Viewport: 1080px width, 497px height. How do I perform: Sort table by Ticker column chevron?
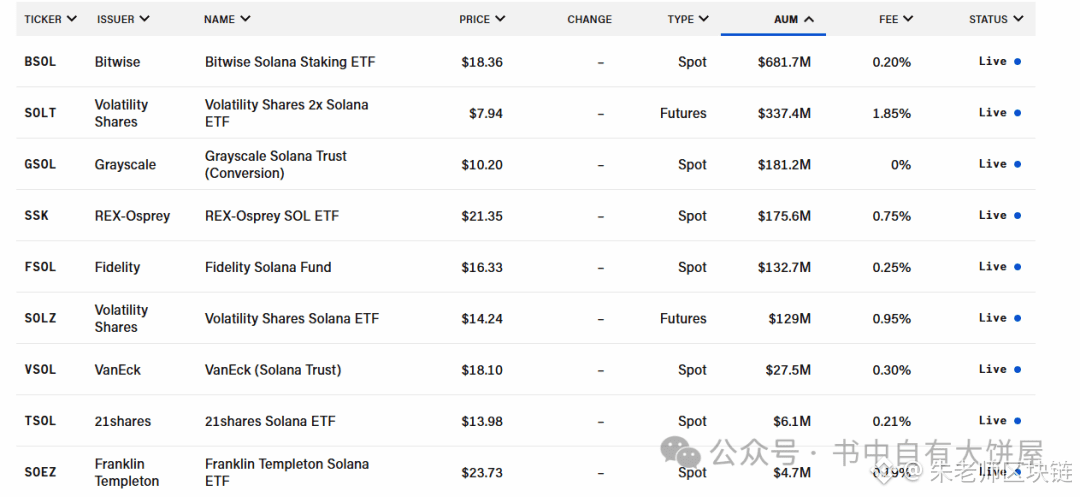(73, 19)
